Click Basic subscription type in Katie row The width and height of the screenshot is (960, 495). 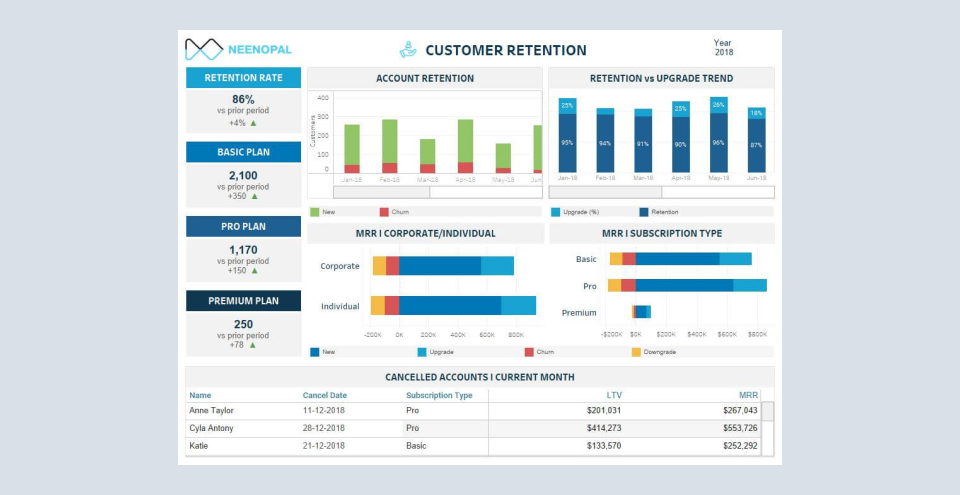tap(416, 446)
